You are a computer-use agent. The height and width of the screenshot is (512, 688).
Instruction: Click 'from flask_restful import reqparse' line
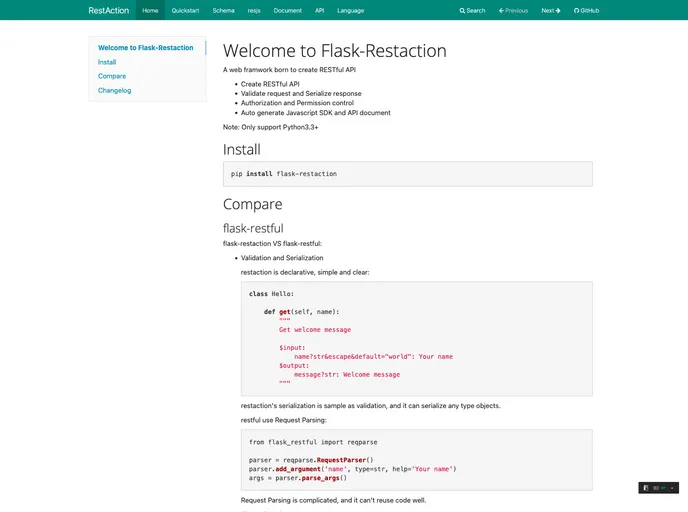[313, 442]
